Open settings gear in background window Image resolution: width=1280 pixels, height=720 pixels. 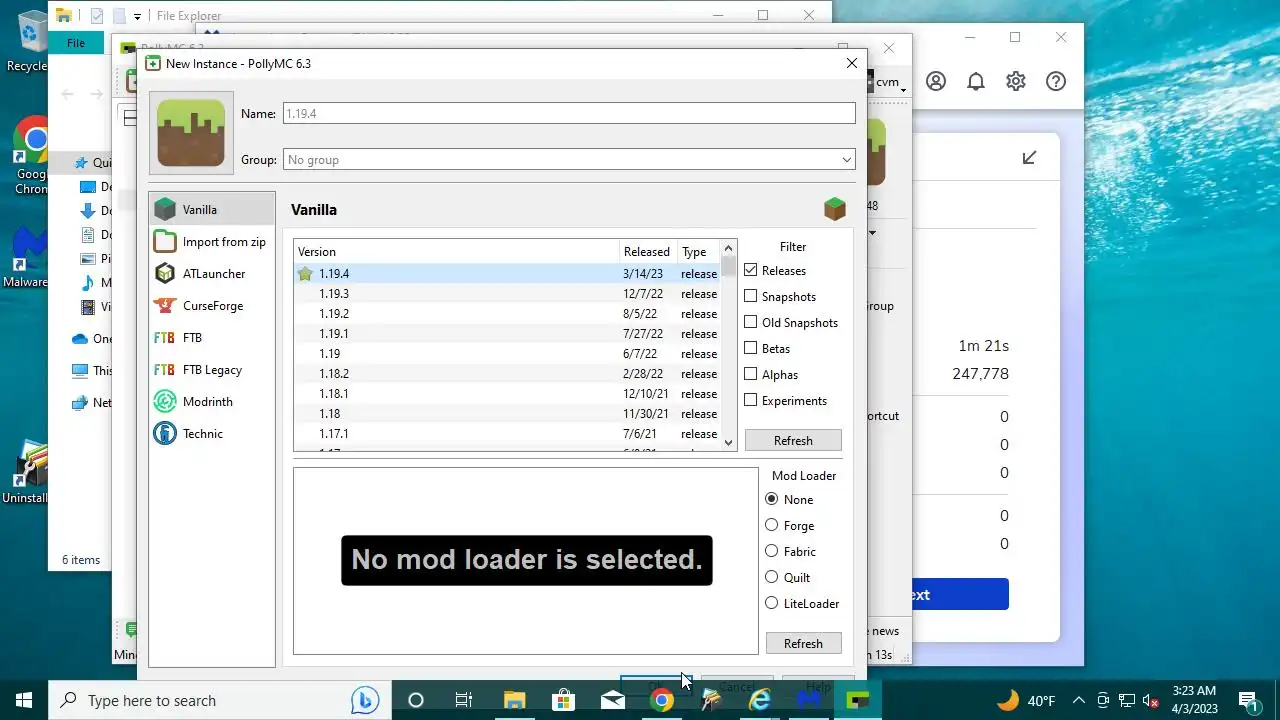click(x=1016, y=82)
